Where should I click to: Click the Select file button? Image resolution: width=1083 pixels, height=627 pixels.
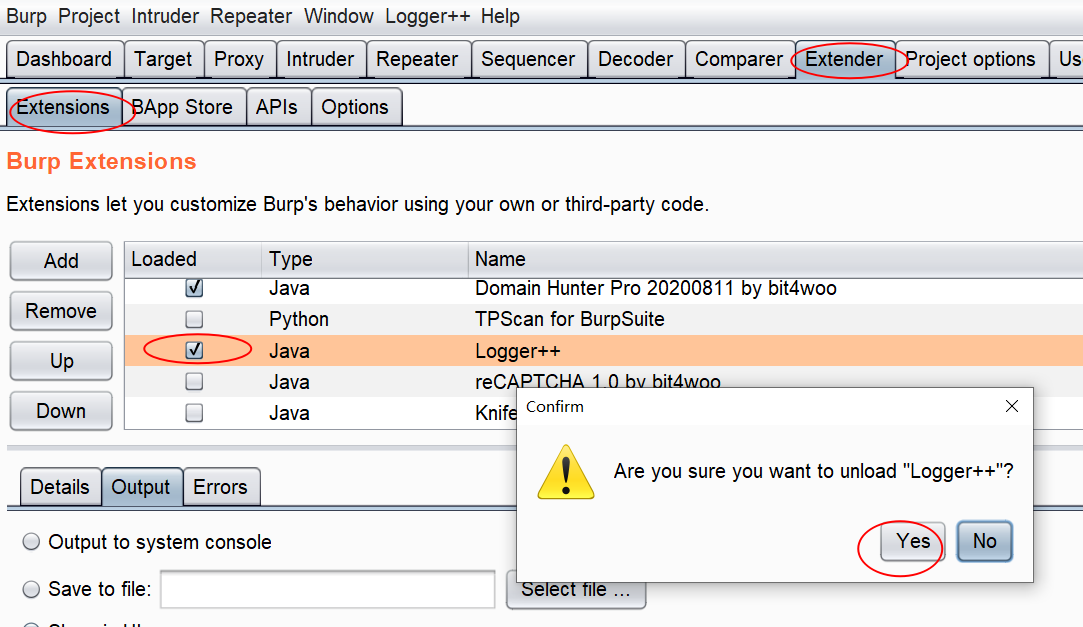pyautogui.click(x=576, y=590)
